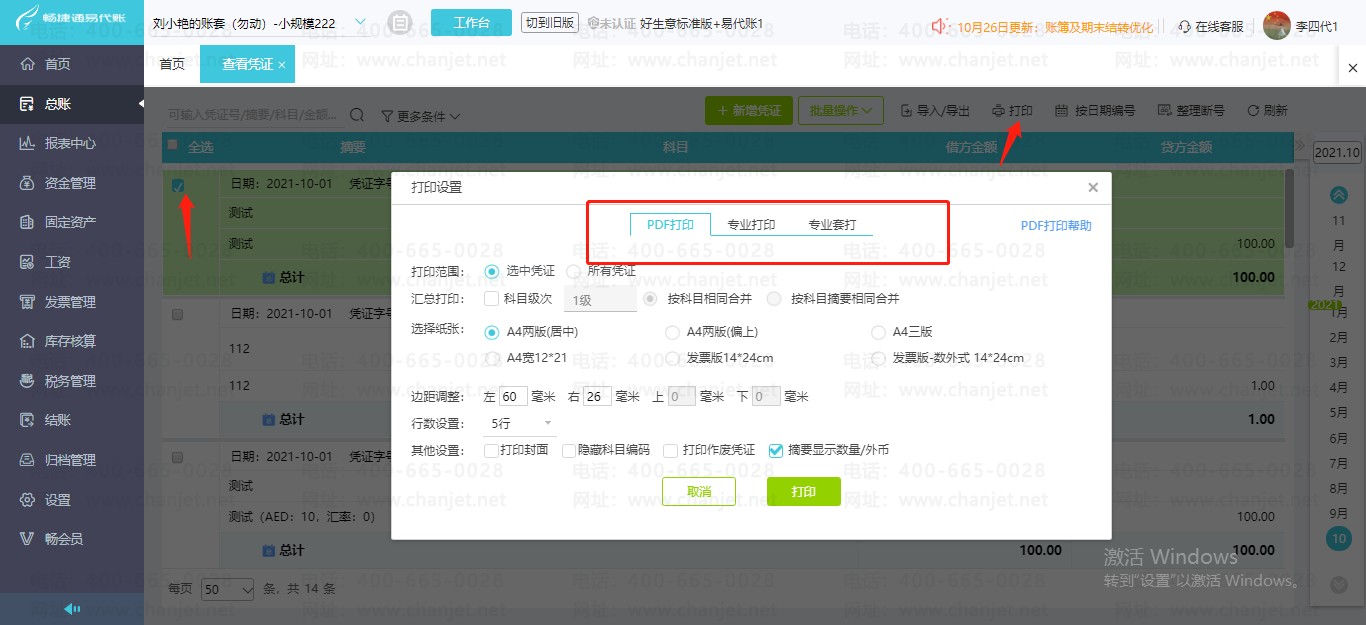Open the 行数设置 5行 dropdown
This screenshot has height=625, width=1366.
click(x=521, y=424)
